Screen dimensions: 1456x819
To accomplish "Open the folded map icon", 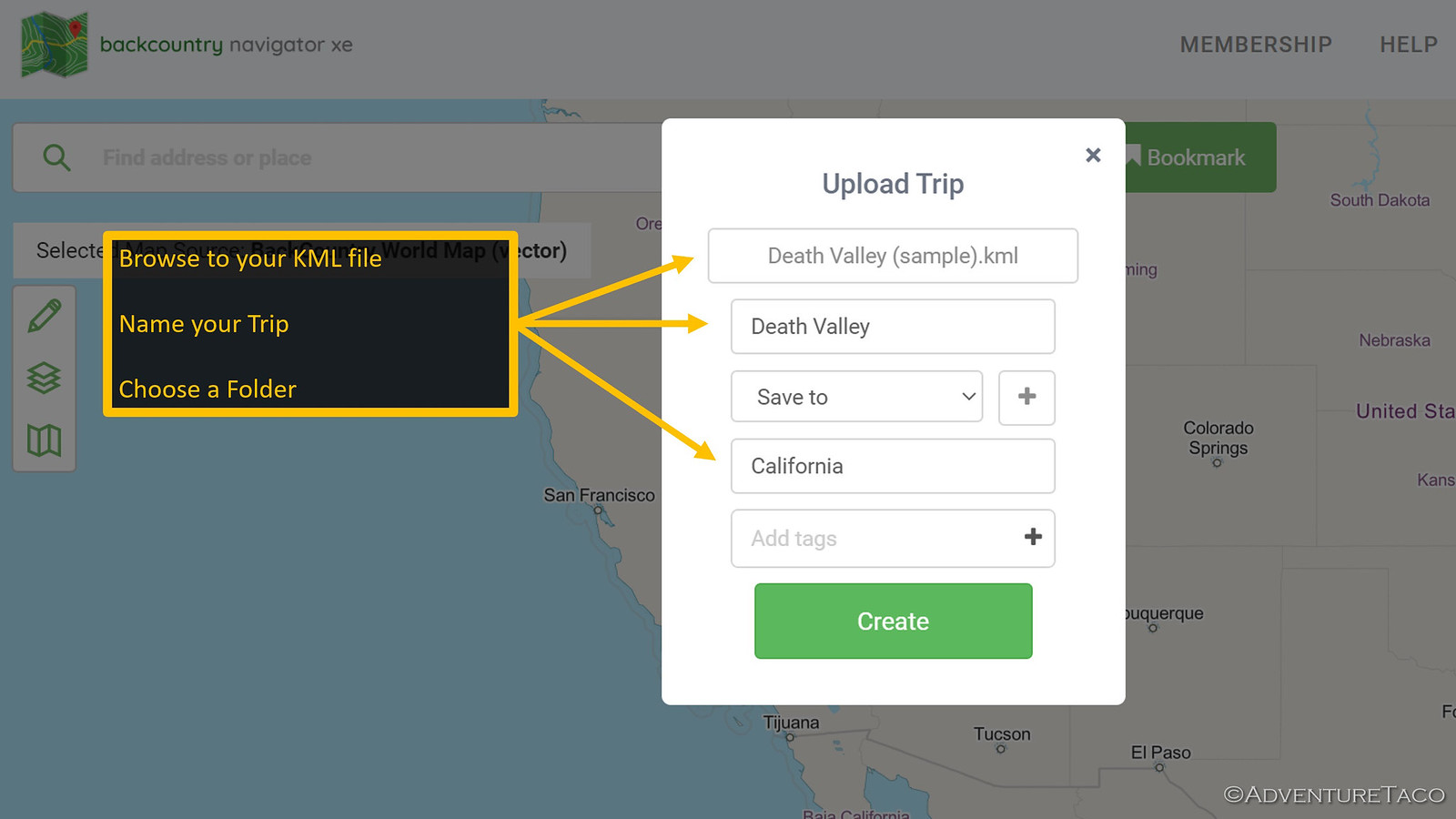I will point(44,440).
